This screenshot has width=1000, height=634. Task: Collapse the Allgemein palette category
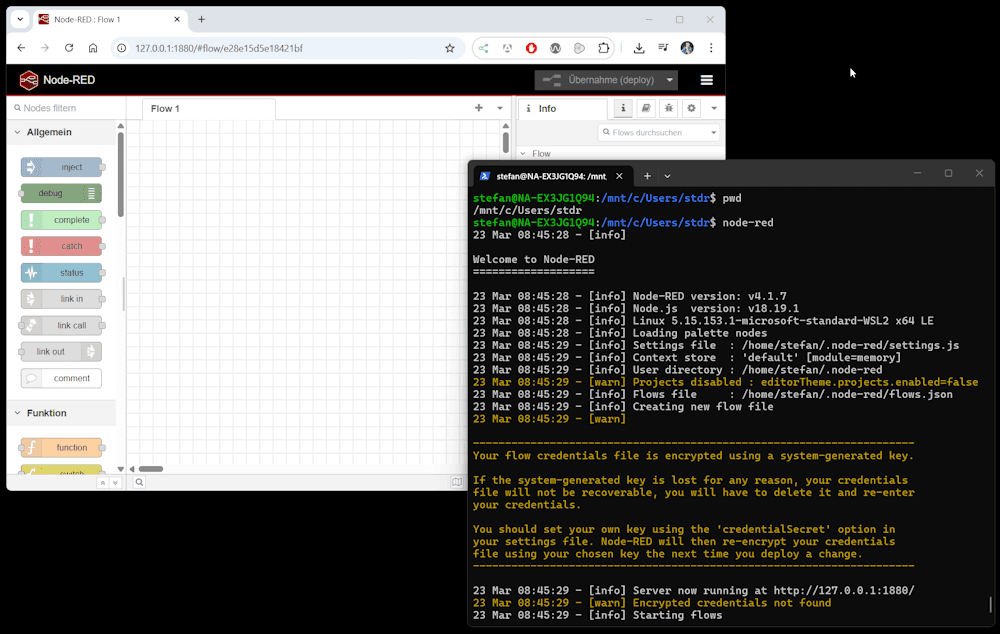coord(17,131)
